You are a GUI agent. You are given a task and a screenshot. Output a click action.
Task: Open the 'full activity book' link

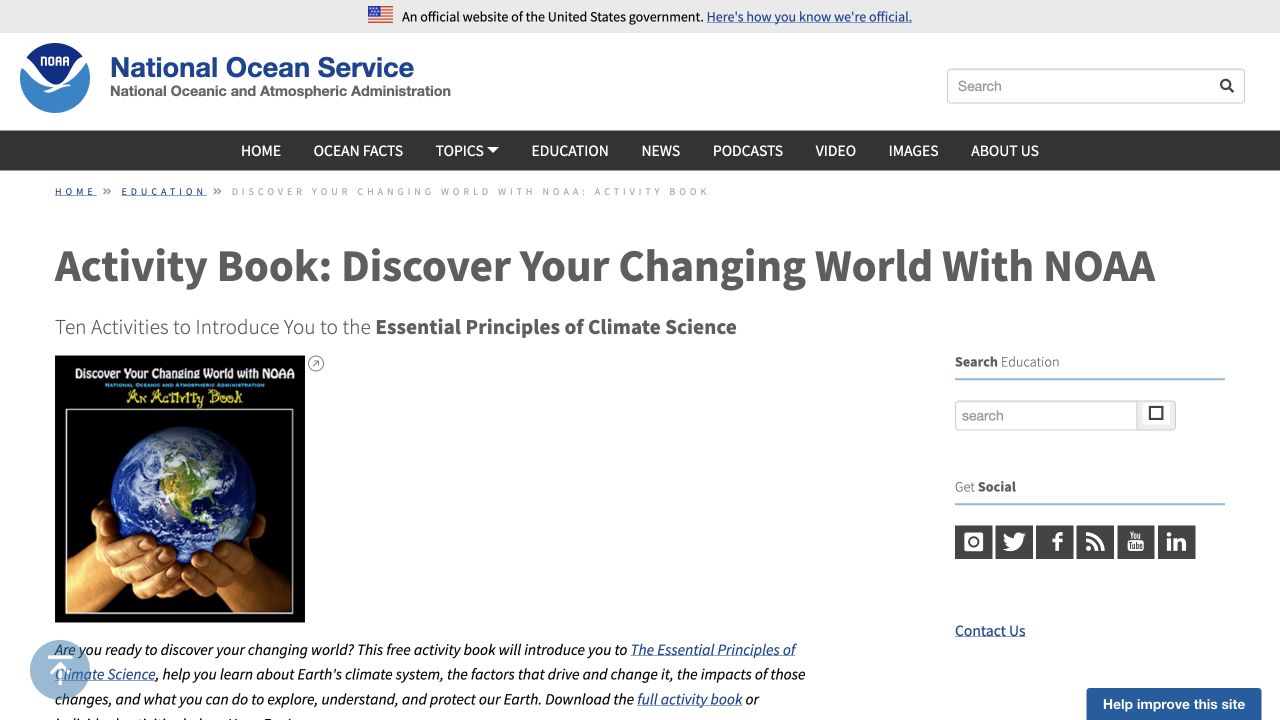[690, 699]
